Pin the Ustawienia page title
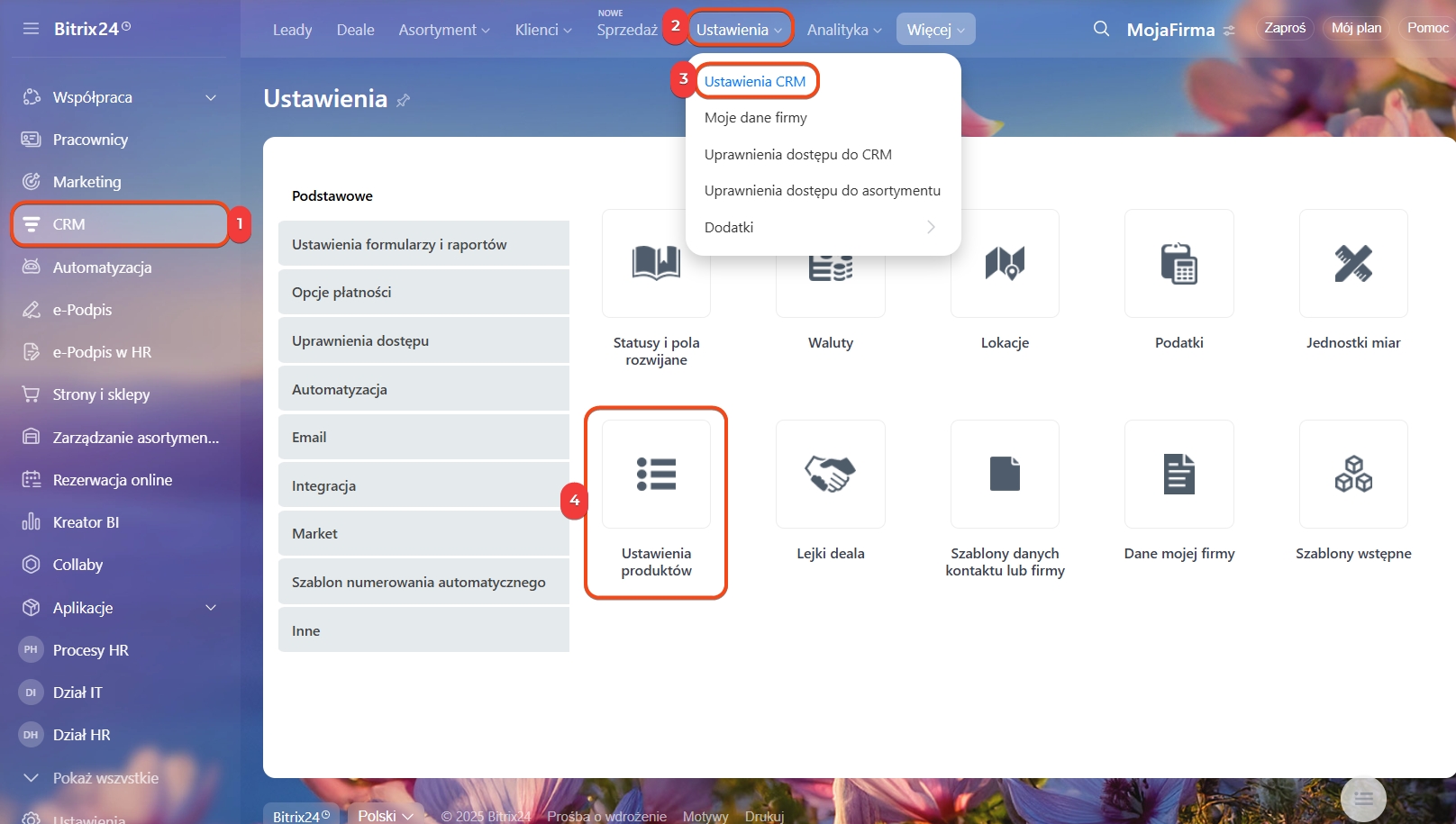 (404, 100)
